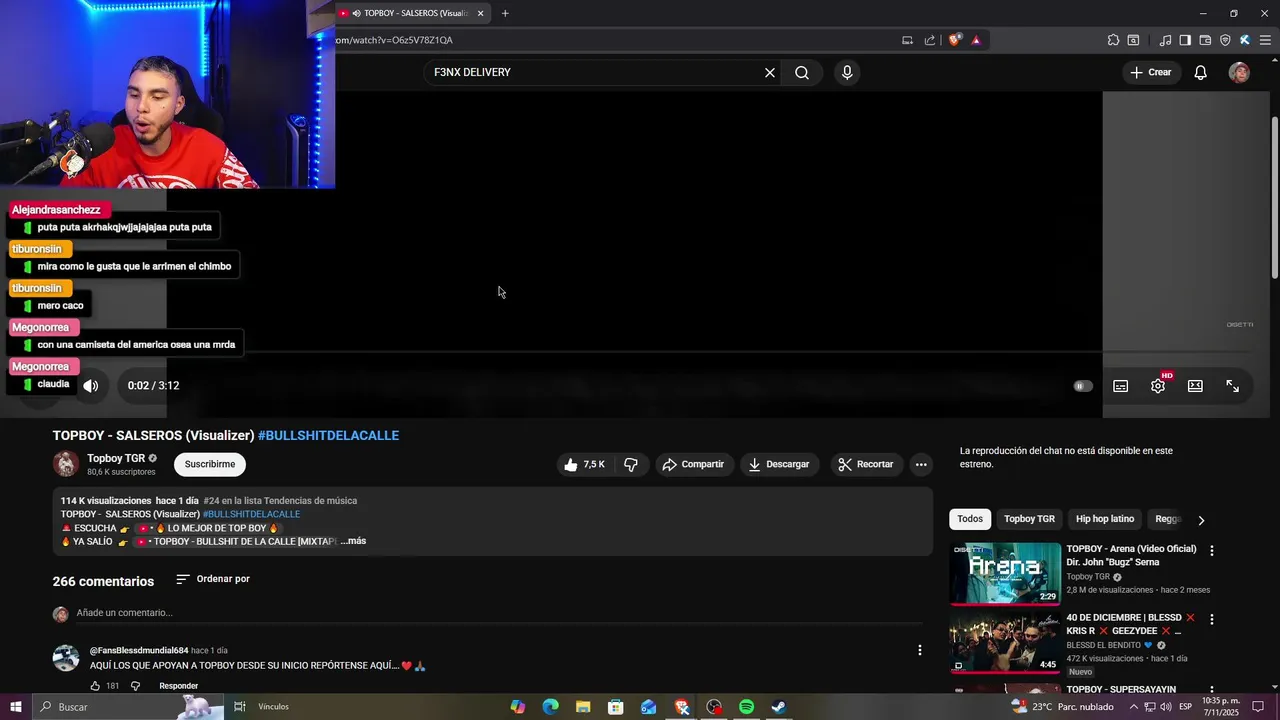The width and height of the screenshot is (1280, 720).
Task: Open the browser extensions puzzle icon
Action: pos(1113,40)
